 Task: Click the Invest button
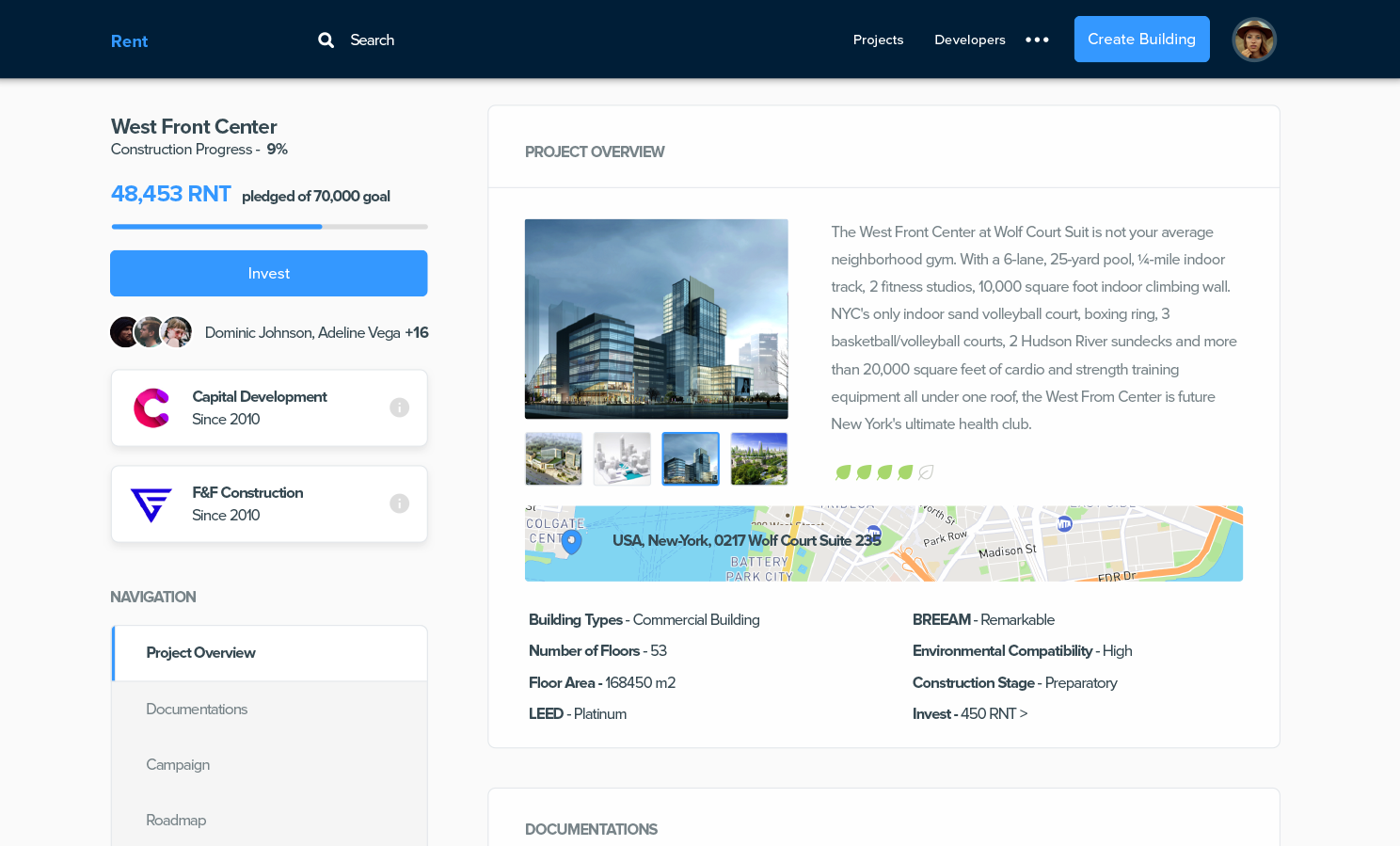tap(269, 273)
